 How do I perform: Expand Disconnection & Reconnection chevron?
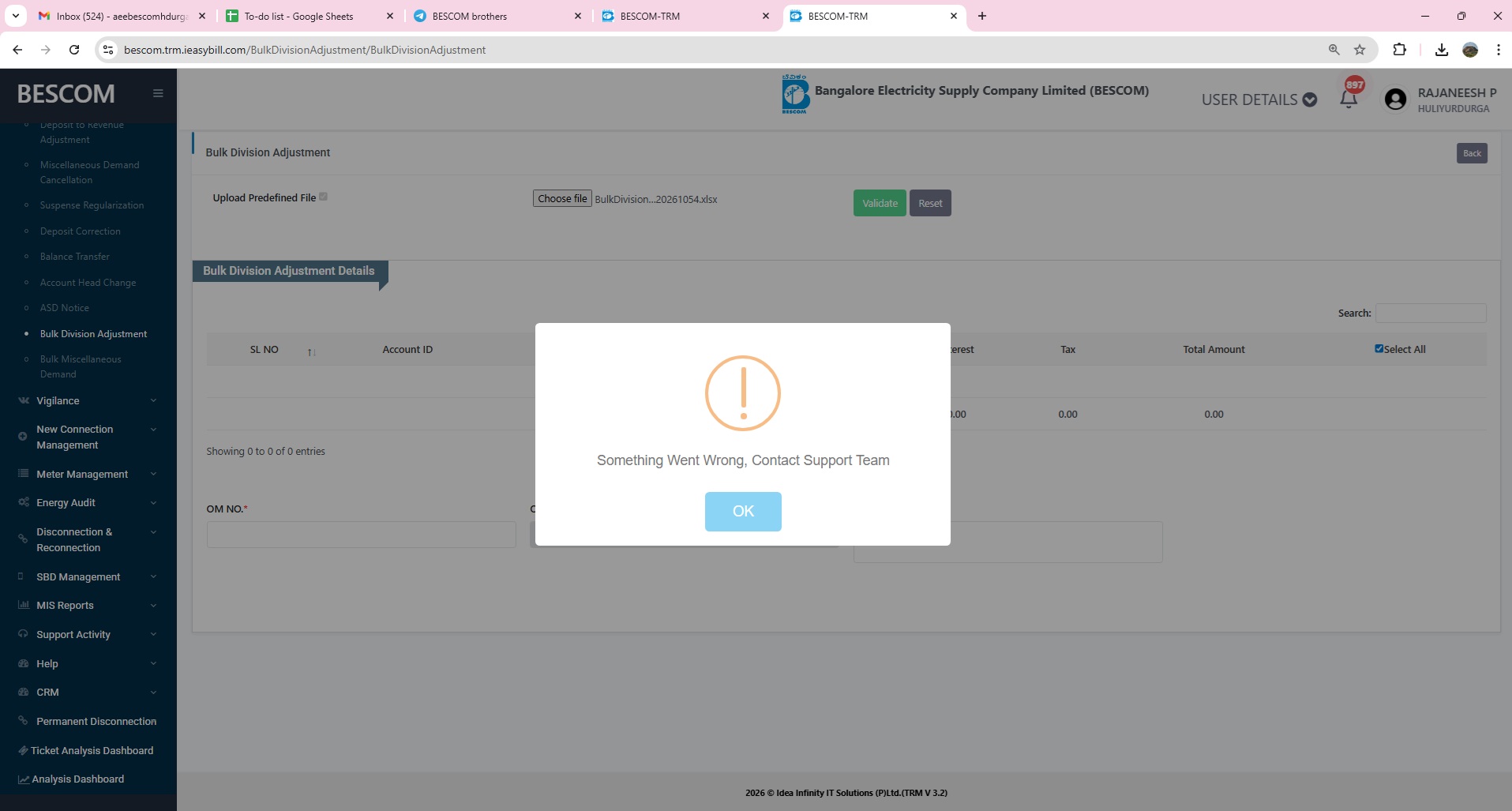153,532
